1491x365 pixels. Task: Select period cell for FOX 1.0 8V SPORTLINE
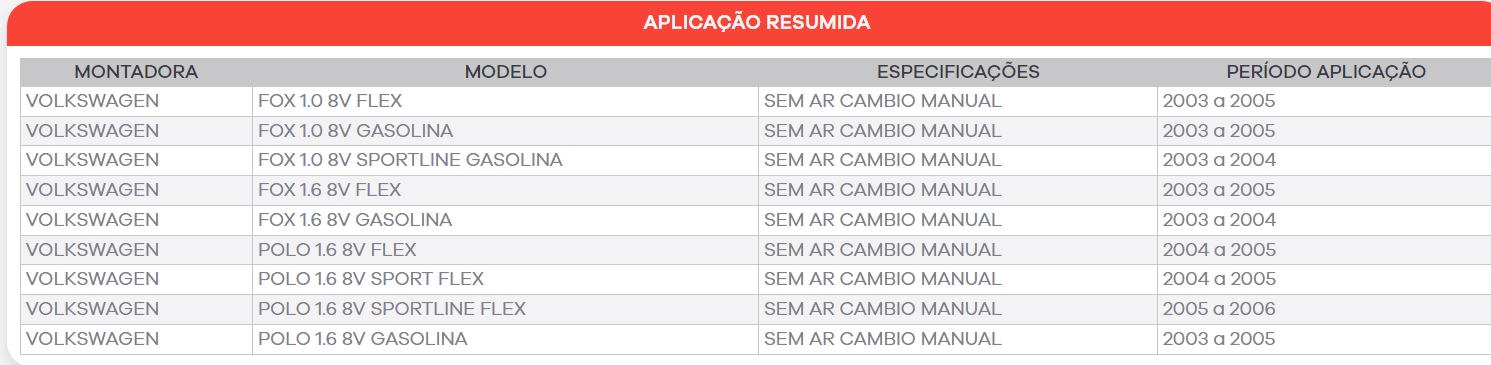click(1324, 160)
